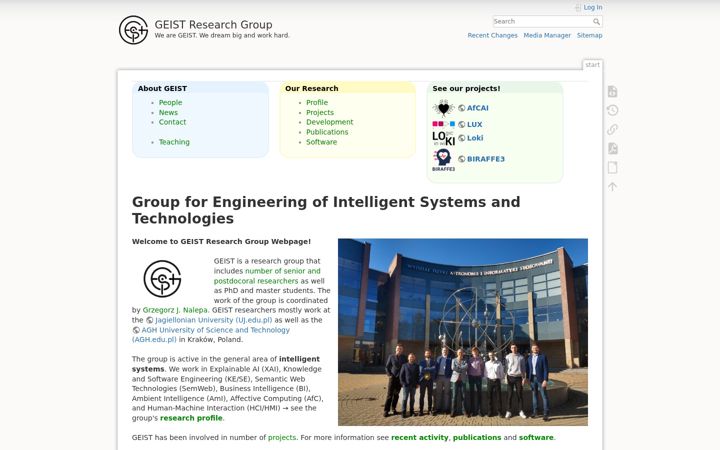Open the Teaching page

click(174, 142)
